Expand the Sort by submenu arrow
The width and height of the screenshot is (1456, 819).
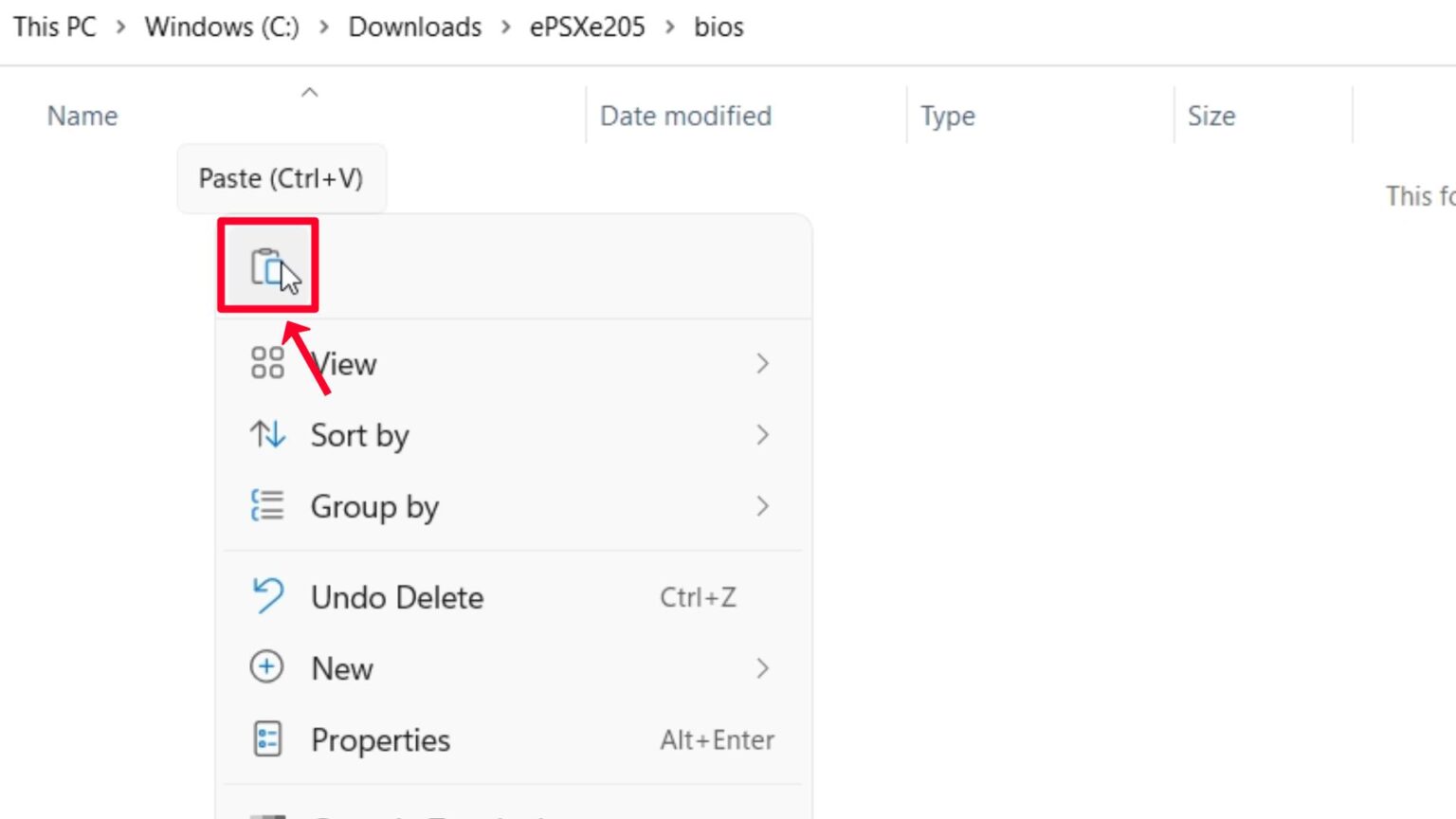[762, 435]
